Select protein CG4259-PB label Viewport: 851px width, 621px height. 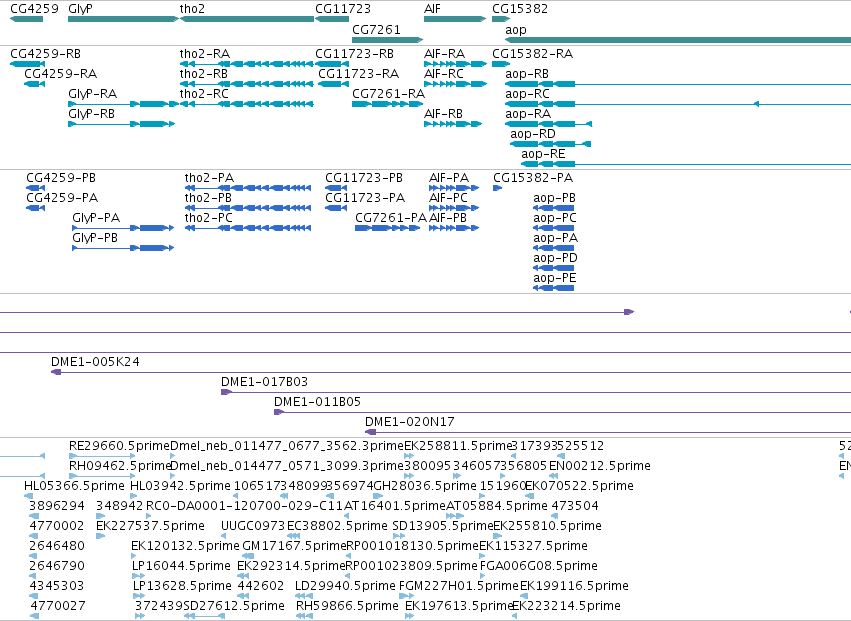61,178
